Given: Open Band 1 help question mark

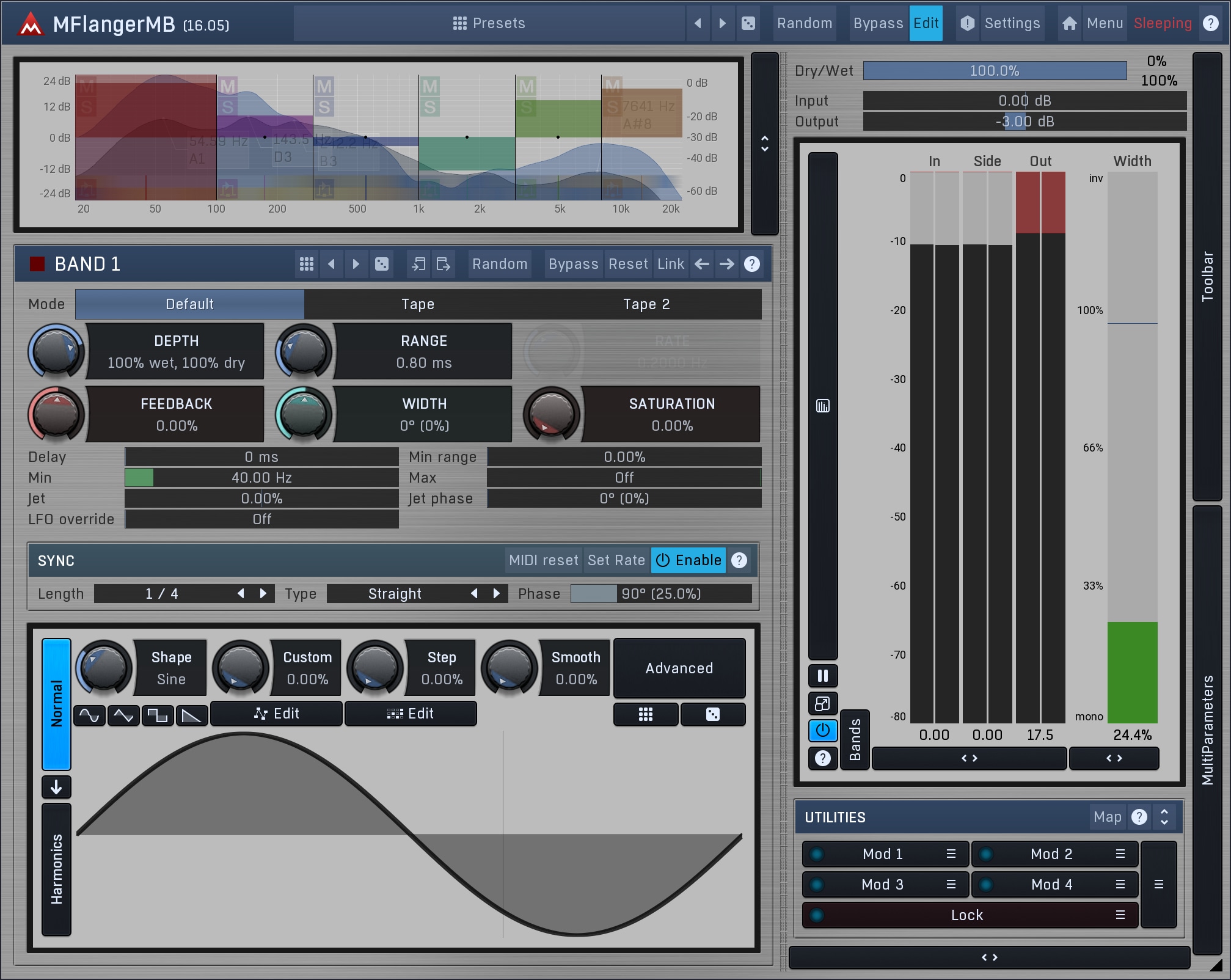Looking at the screenshot, I should click(x=752, y=264).
